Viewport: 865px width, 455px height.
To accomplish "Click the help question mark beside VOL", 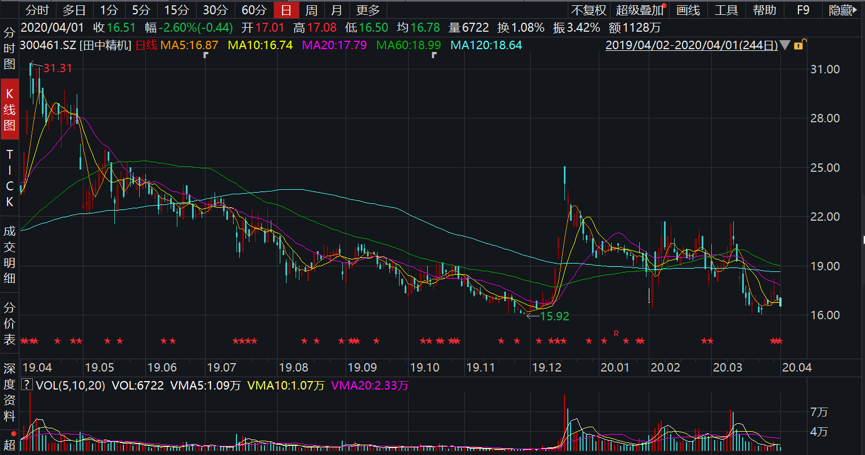I will [26, 384].
